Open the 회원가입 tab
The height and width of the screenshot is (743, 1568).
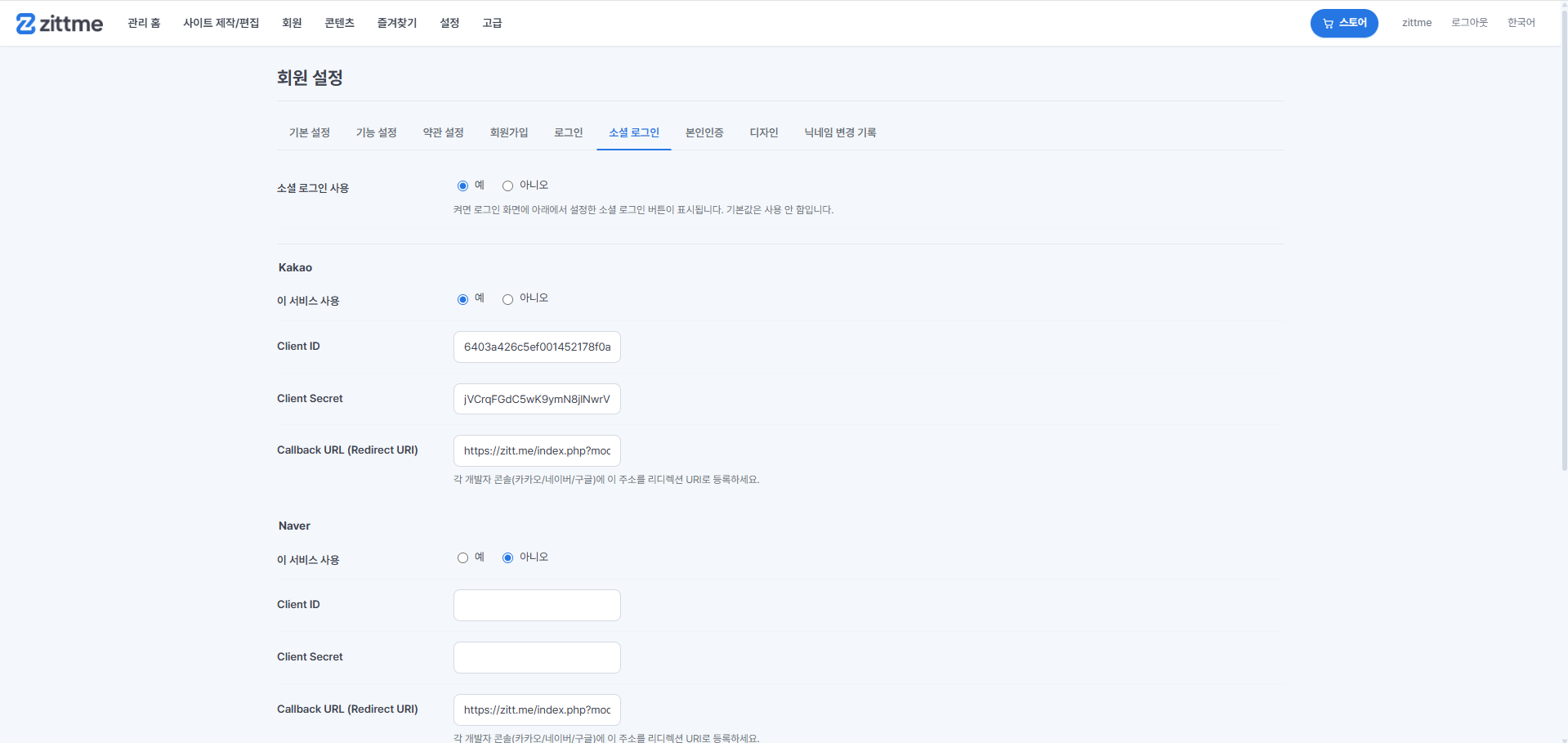[x=509, y=132]
